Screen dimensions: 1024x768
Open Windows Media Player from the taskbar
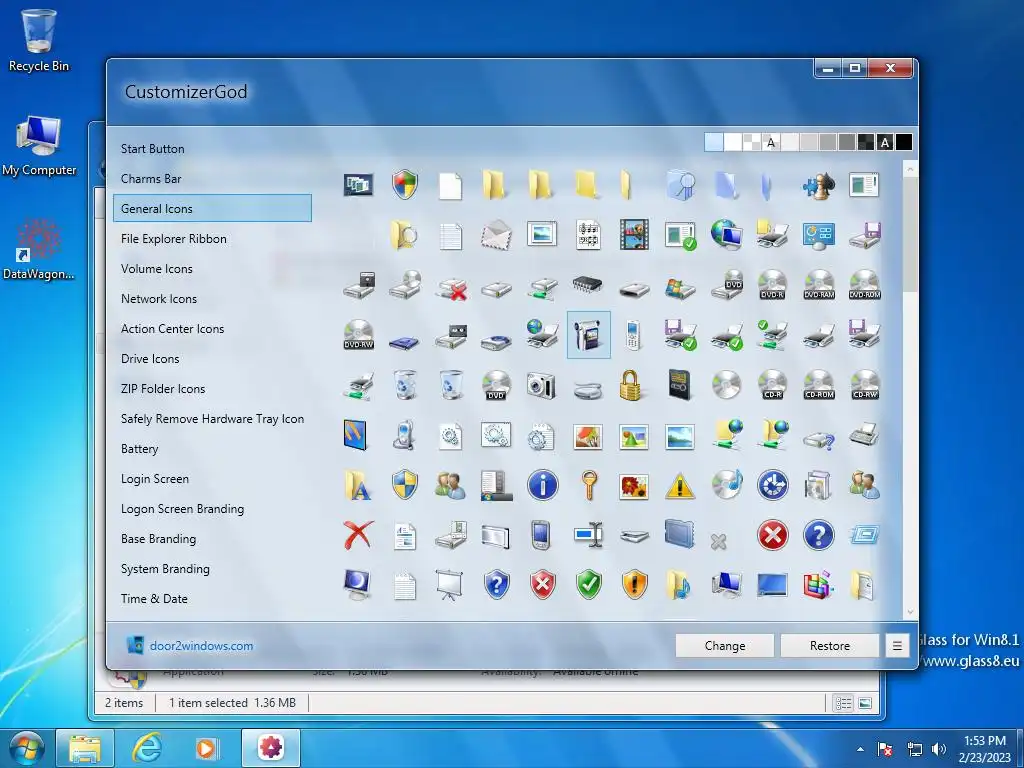coord(206,748)
